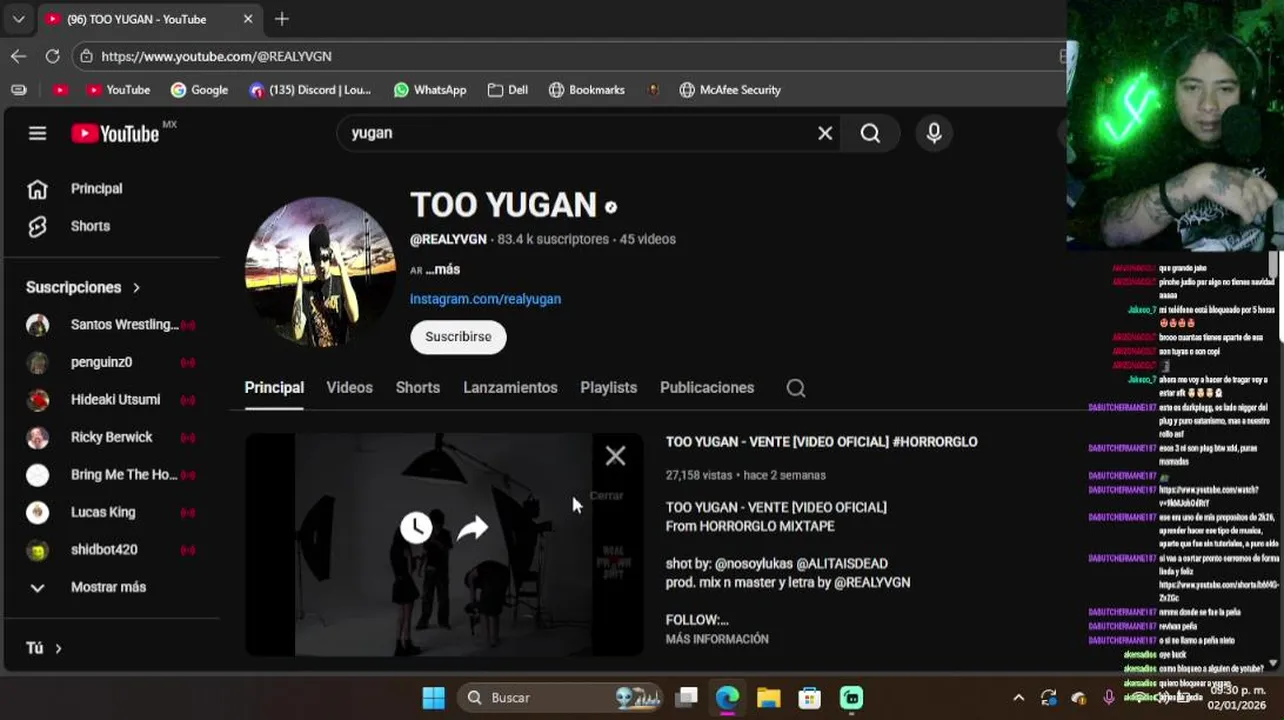Click the chat panel scrollbar
Image resolution: width=1284 pixels, height=720 pixels.
pyautogui.click(x=1273, y=266)
